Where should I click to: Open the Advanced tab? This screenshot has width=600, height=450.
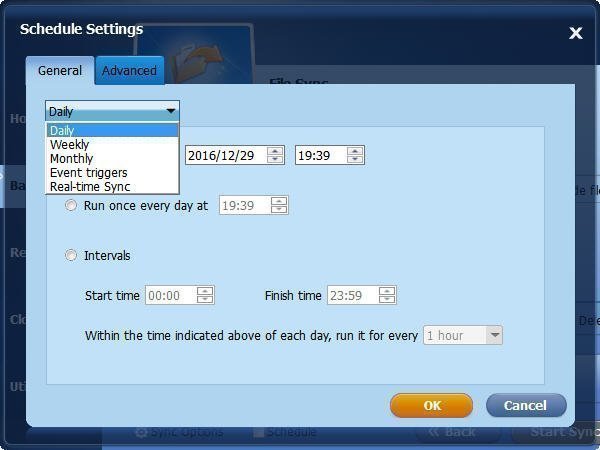point(129,70)
